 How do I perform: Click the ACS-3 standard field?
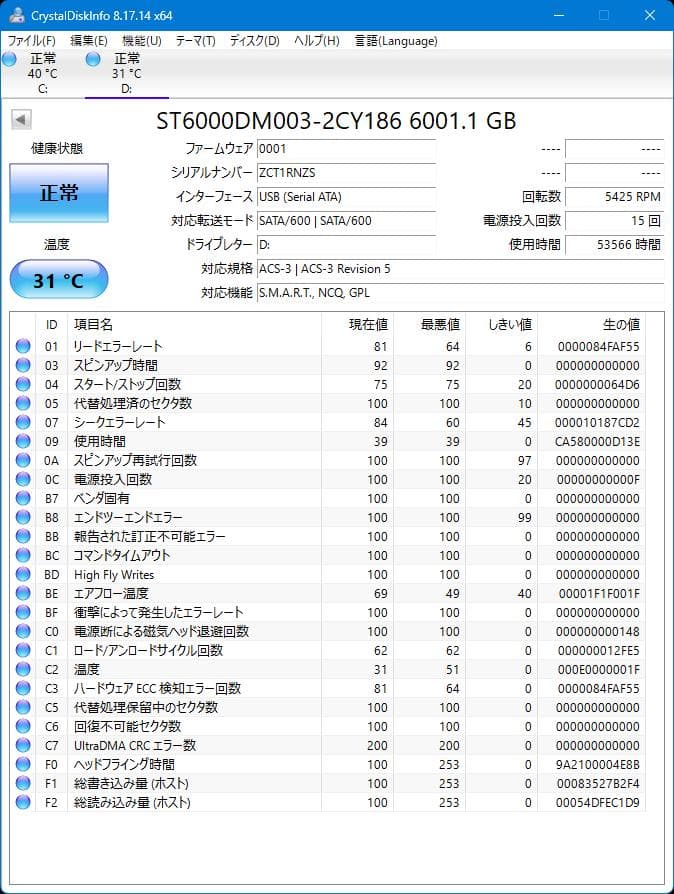click(460, 269)
